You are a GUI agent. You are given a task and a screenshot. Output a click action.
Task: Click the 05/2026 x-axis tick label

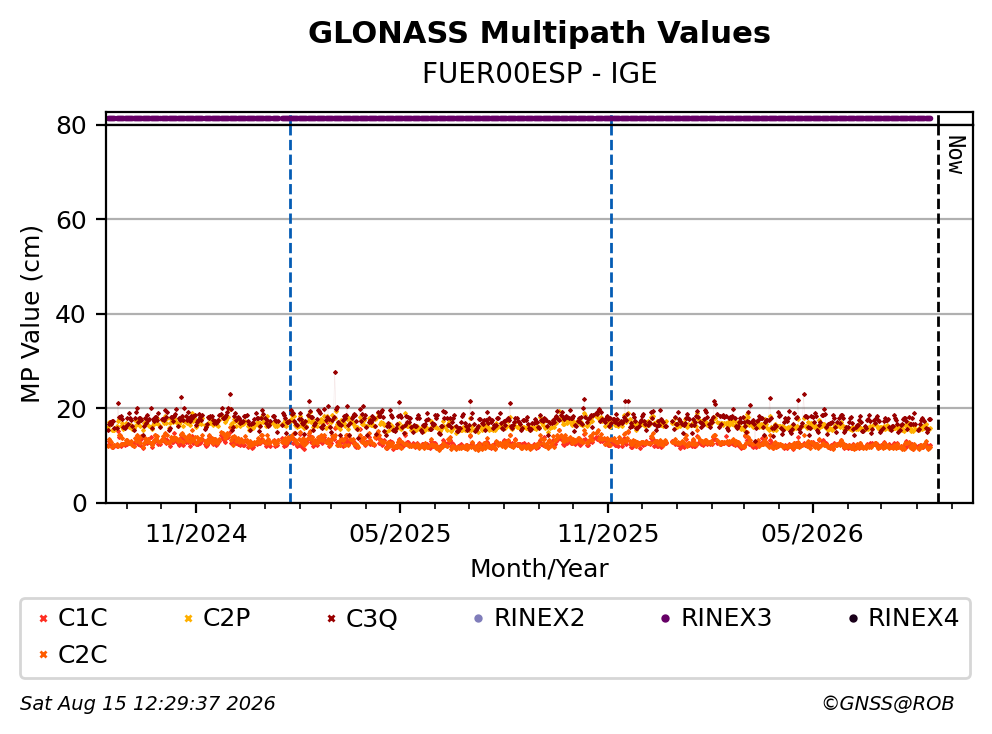click(812, 534)
